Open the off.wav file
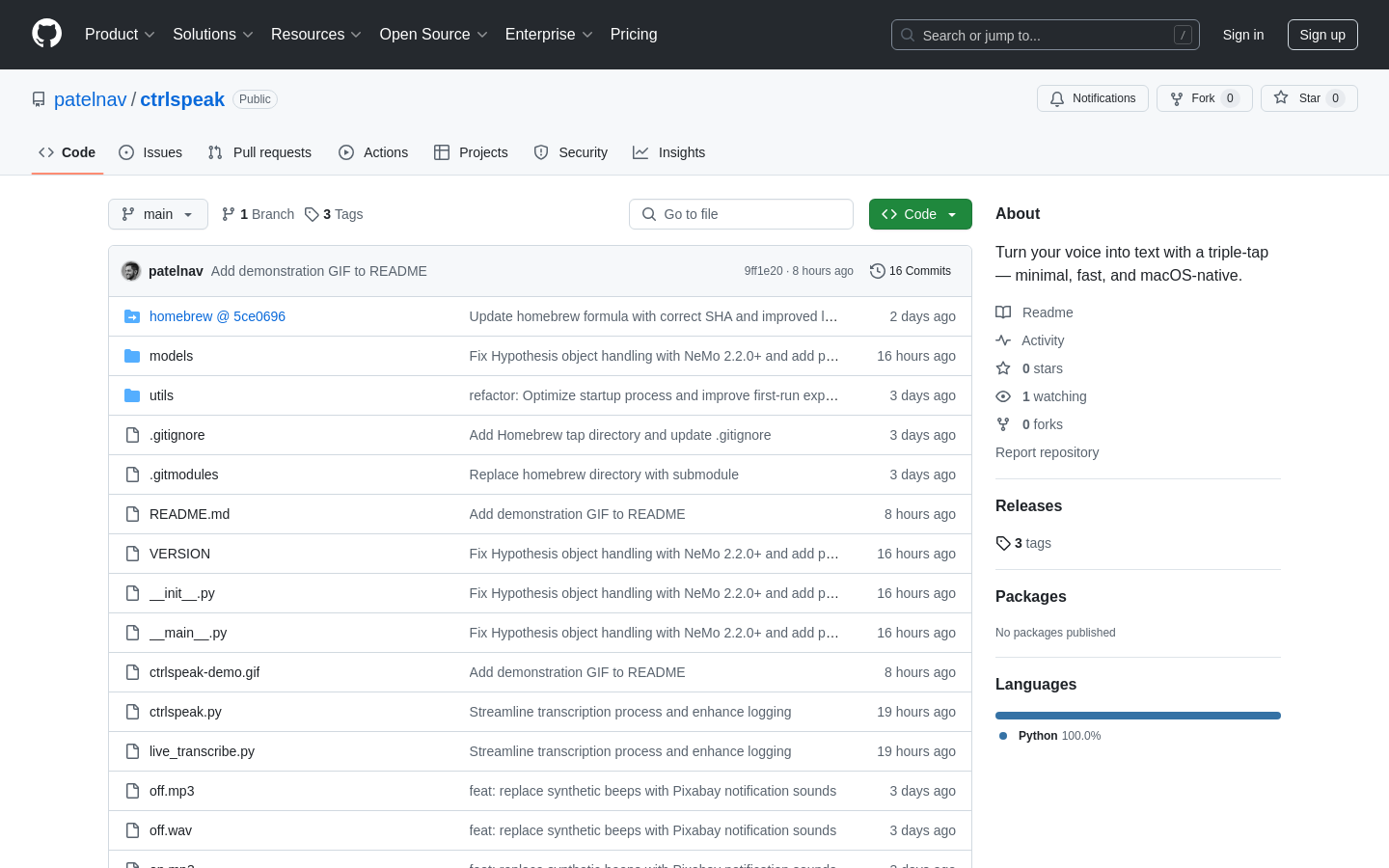 [x=171, y=830]
